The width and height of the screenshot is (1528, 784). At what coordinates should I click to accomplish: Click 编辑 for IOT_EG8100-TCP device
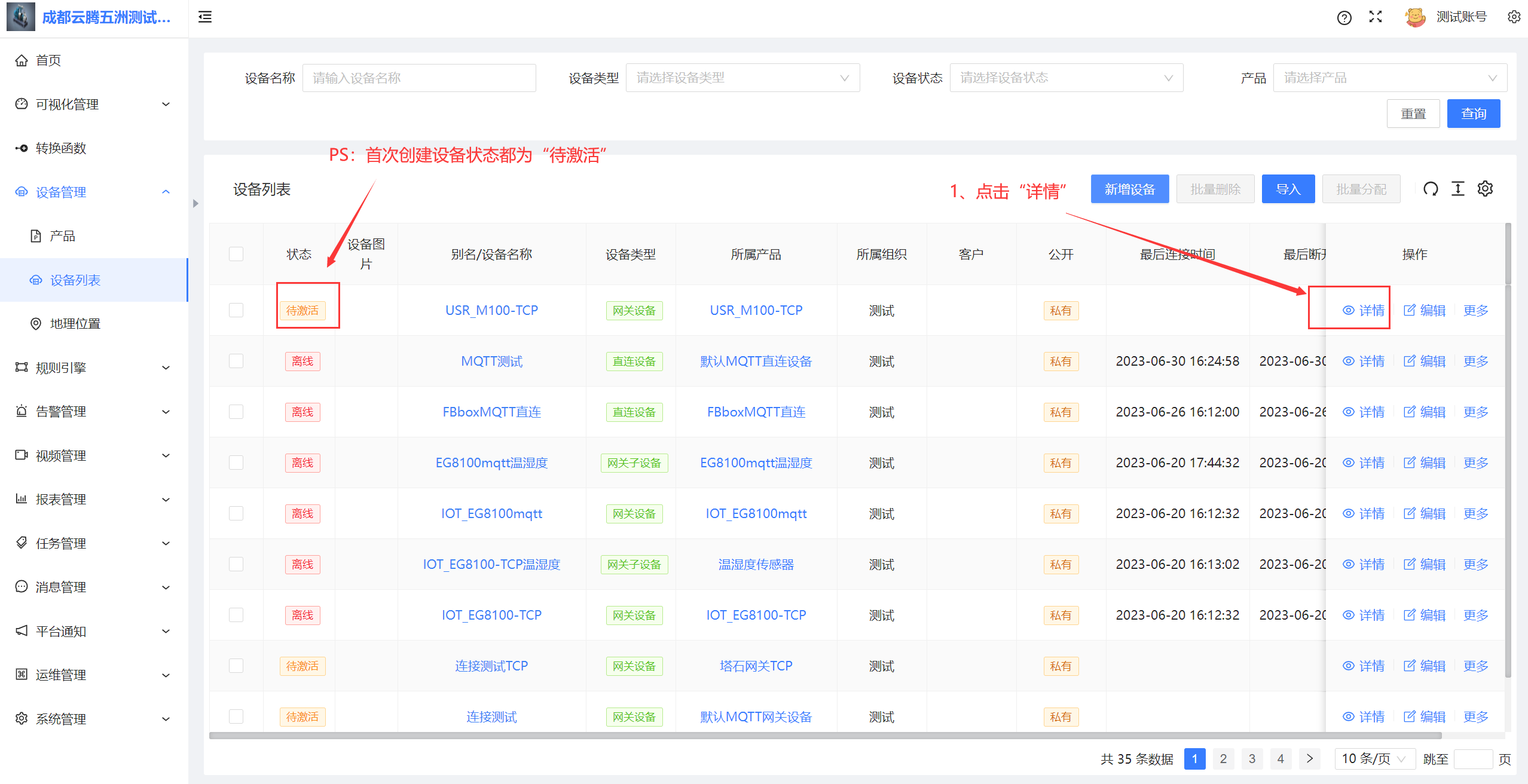pos(1425,615)
